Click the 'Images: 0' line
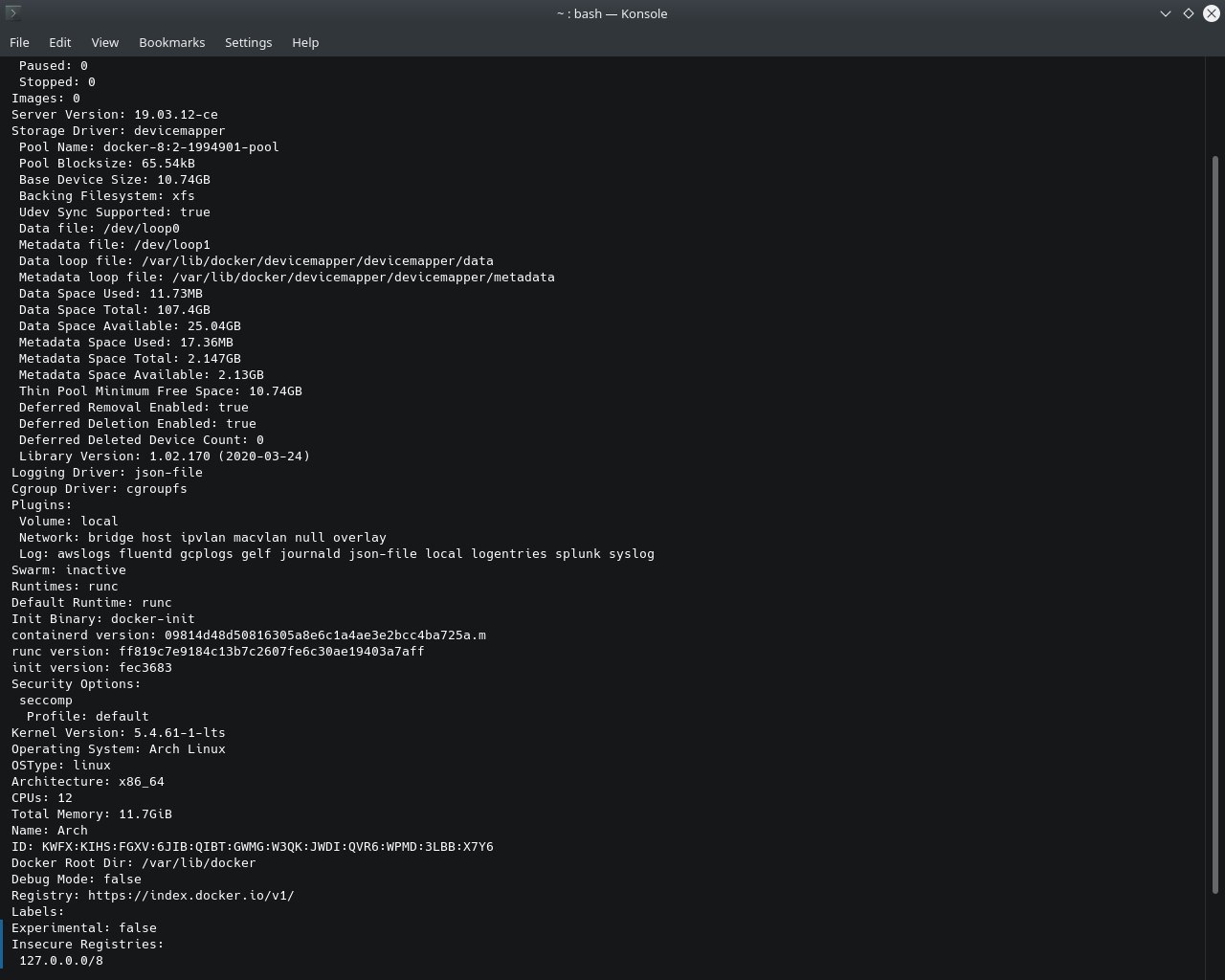The image size is (1225, 980). coord(46,99)
